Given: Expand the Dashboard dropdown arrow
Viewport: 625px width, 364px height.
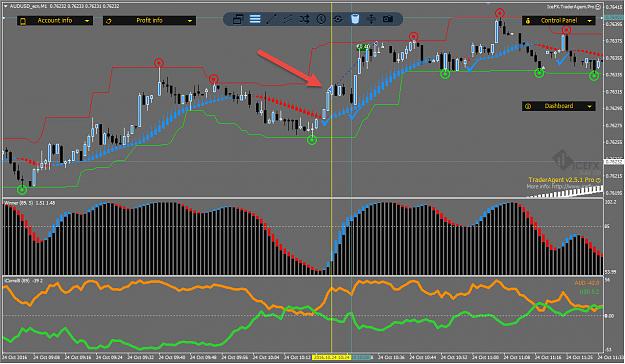Looking at the screenshot, I should [590, 106].
